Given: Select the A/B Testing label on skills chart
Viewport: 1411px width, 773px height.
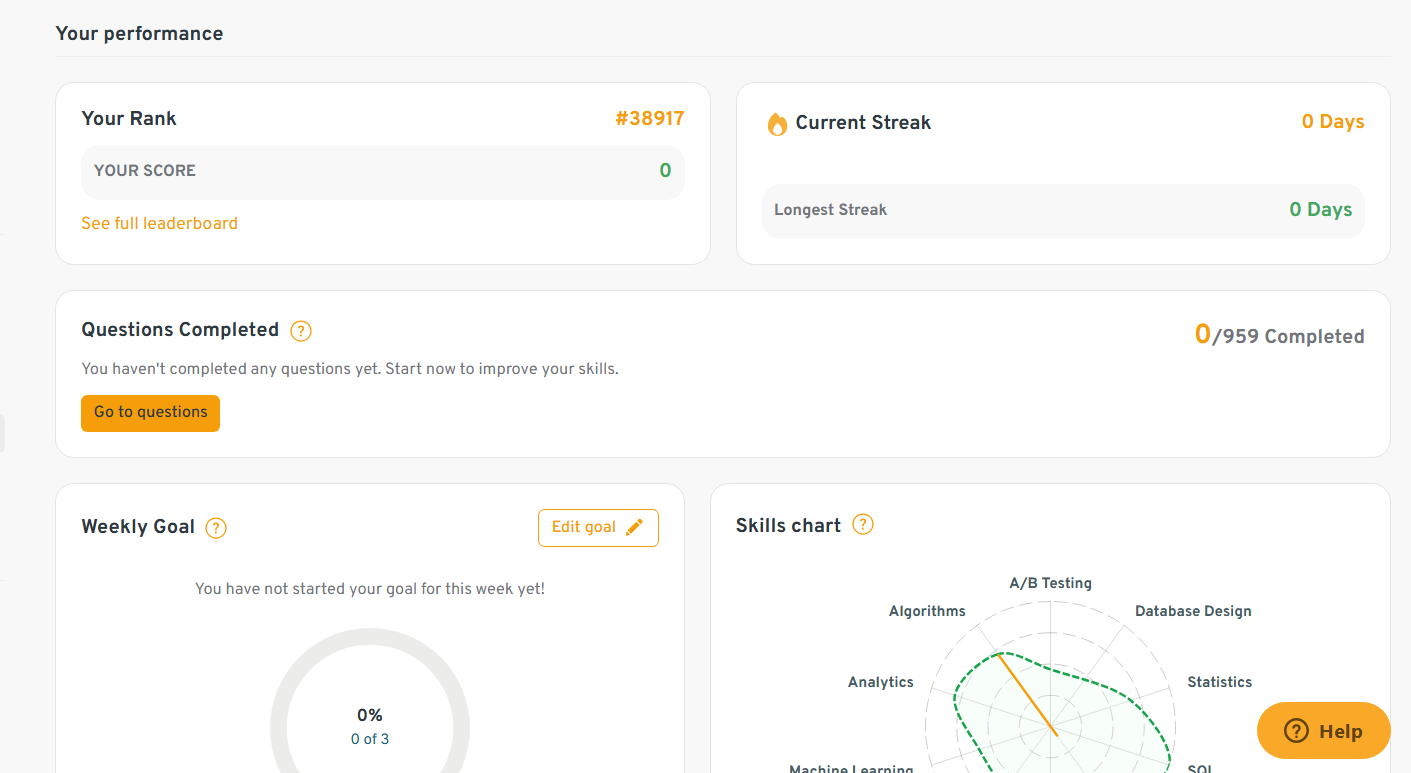Looking at the screenshot, I should pos(1050,583).
